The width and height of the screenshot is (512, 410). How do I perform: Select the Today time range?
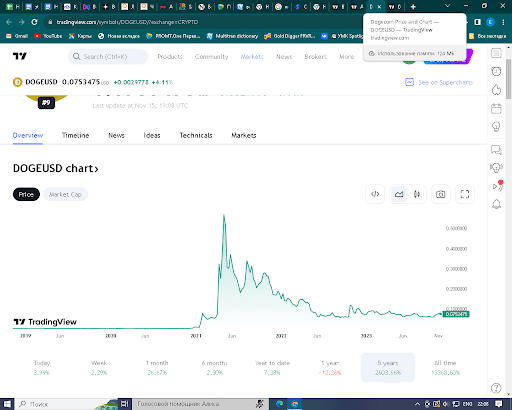coord(42,367)
